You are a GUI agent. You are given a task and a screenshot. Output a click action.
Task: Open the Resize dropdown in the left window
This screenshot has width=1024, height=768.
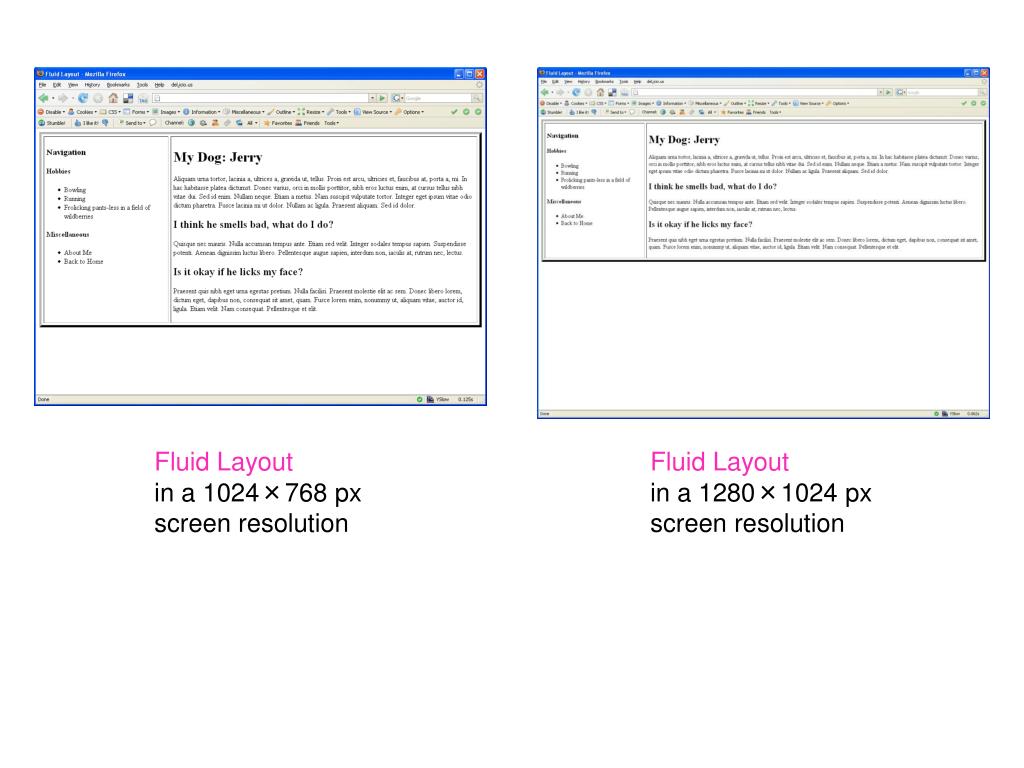point(312,112)
